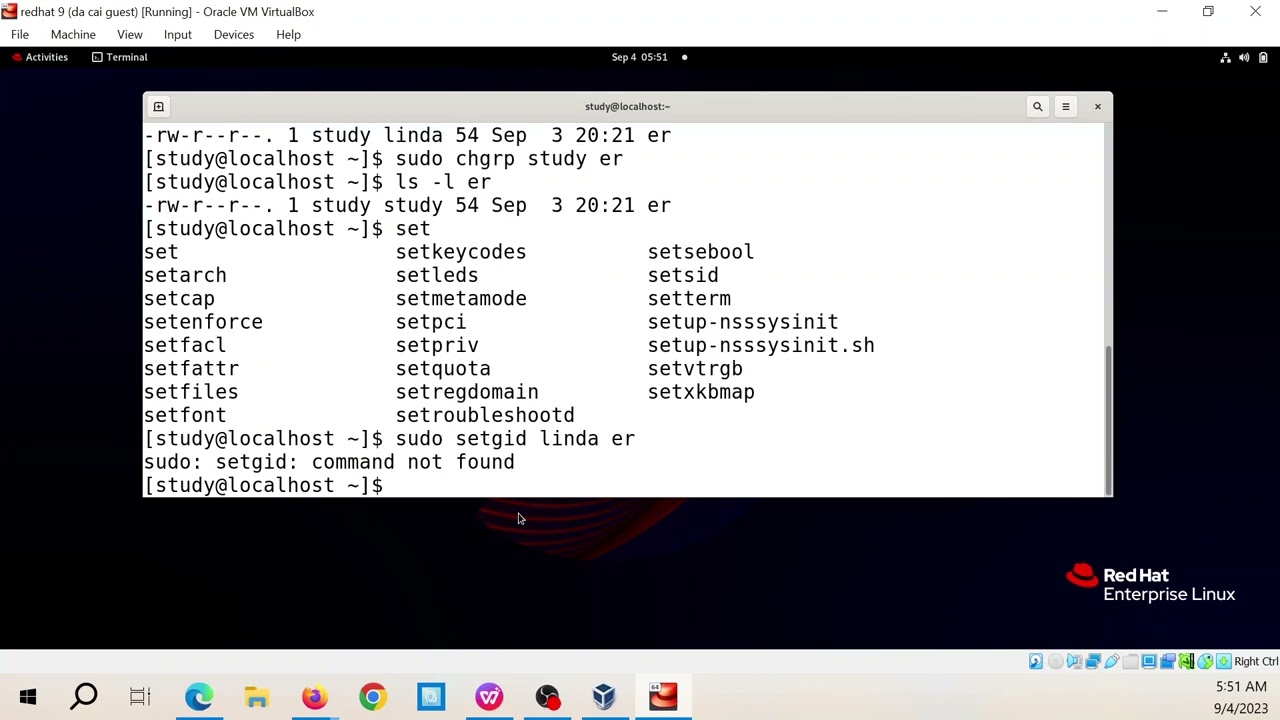
Task: Click the terminal prompt input line at the bottom
Action: 625,485
